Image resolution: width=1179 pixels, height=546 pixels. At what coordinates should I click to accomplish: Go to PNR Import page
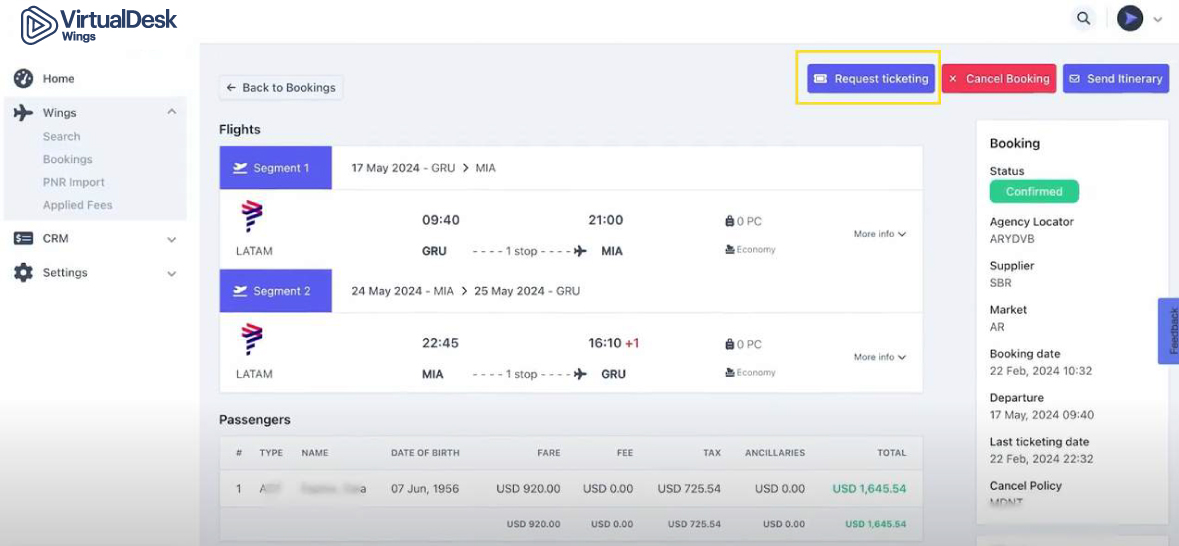(73, 183)
